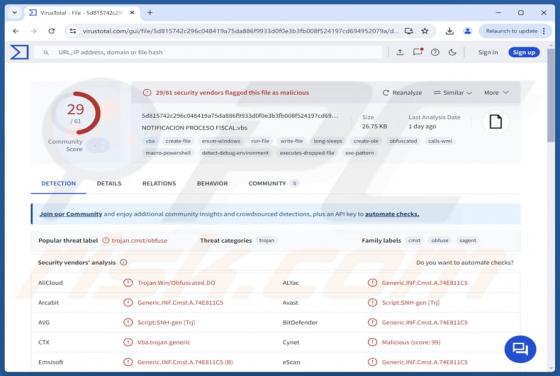Switch to the DETECTION tab
Screen dimensions: 560x376
pyautogui.click(x=59, y=184)
